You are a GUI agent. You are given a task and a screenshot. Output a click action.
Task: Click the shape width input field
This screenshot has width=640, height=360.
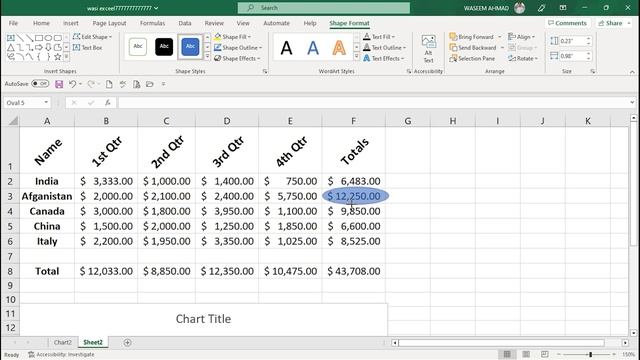coord(572,56)
